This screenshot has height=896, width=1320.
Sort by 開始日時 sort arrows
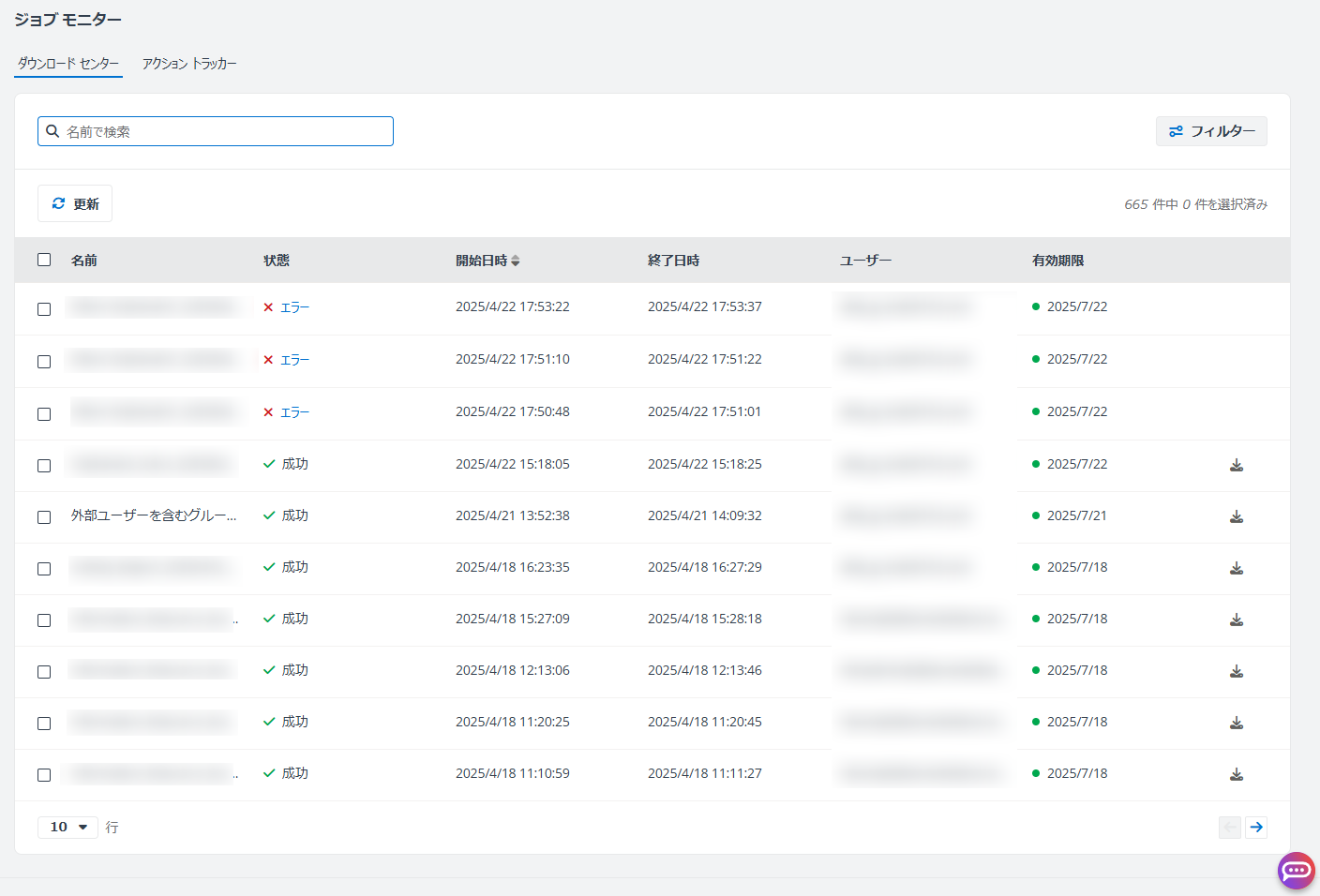coord(515,261)
